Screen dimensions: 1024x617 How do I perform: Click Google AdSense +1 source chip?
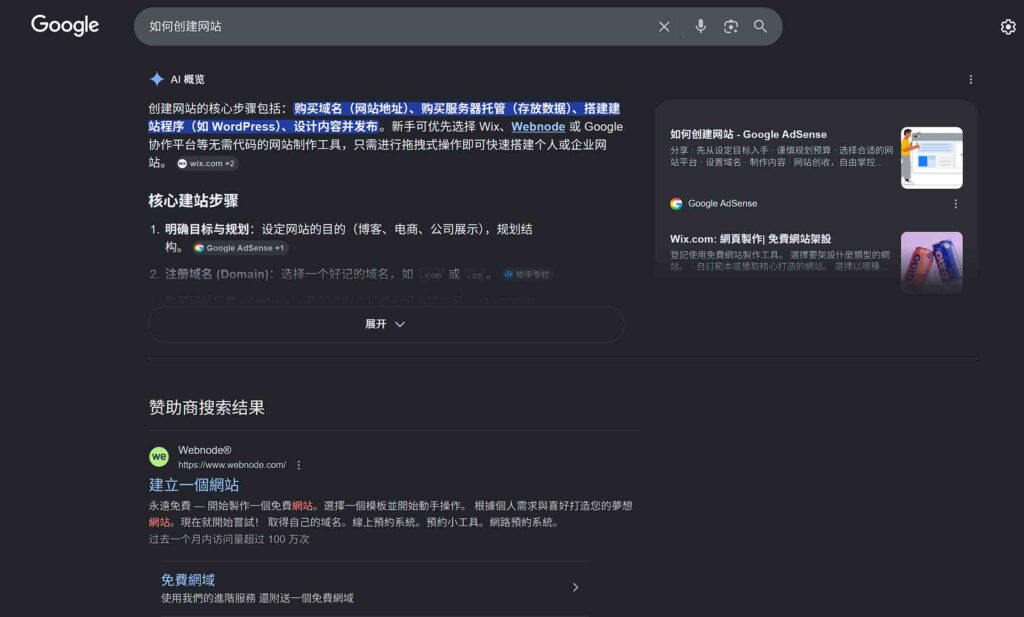click(x=240, y=248)
